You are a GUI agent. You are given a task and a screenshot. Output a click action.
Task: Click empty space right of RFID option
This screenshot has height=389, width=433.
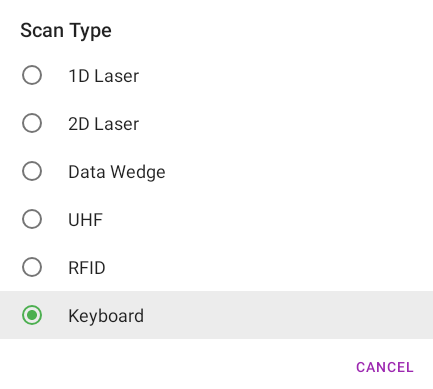tap(267, 267)
